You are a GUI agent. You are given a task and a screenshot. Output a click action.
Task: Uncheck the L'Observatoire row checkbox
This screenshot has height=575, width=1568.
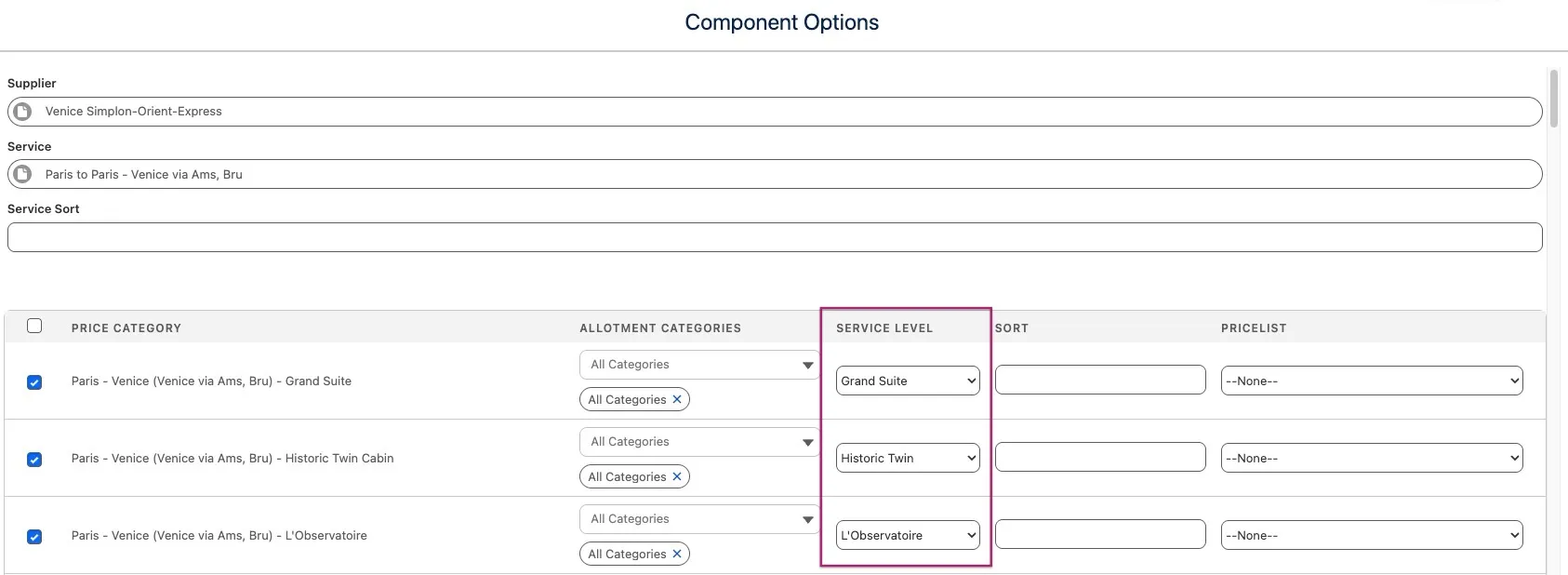[34, 536]
